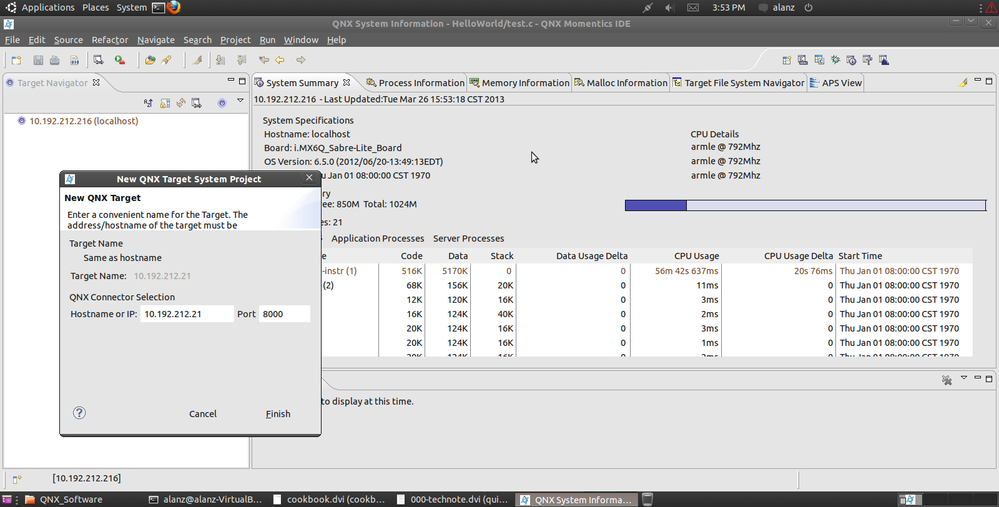Maximize the System Summary view panel
999x507 pixels.
point(989,82)
